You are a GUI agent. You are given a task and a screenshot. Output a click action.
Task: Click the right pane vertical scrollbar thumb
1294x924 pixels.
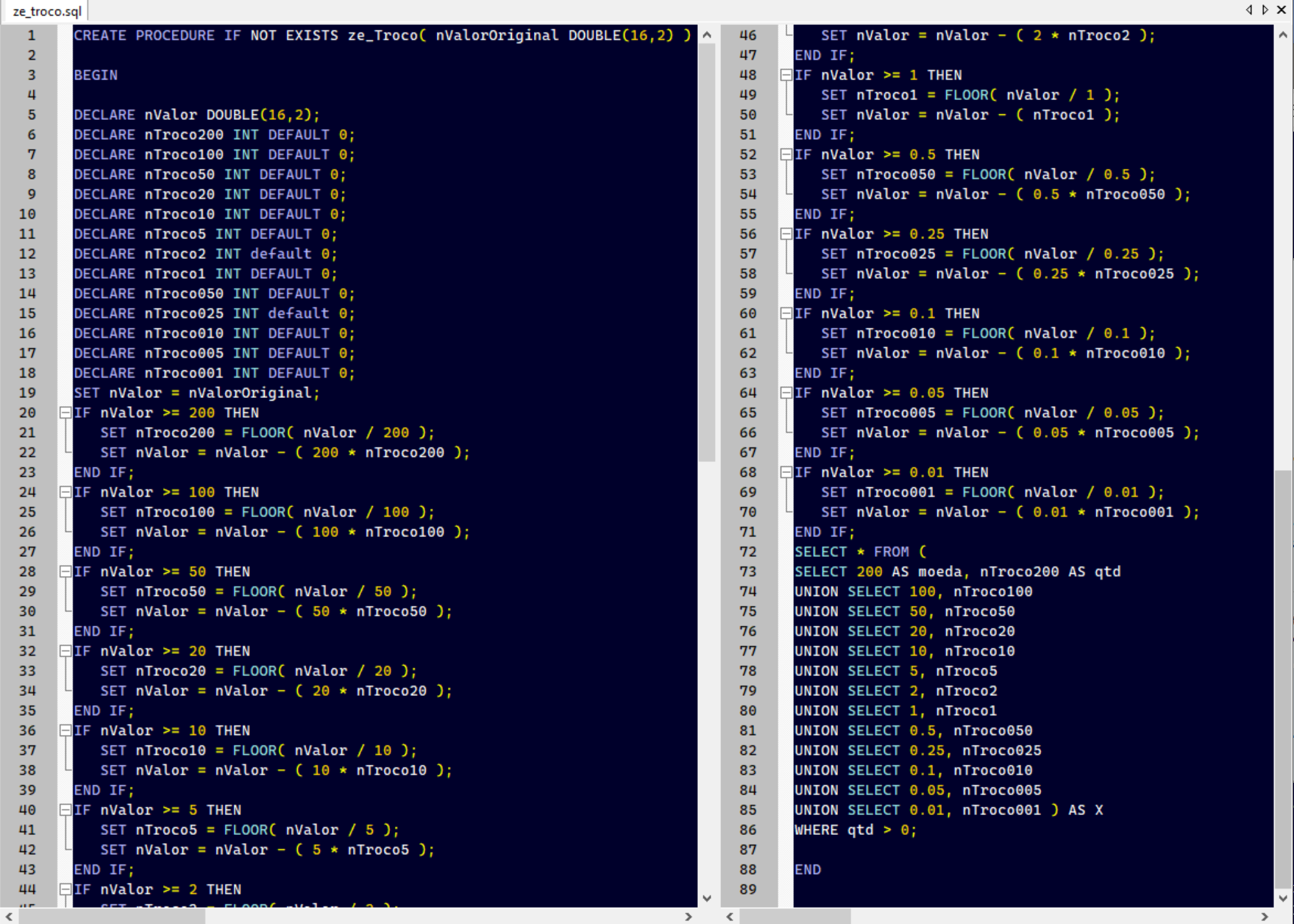click(1284, 679)
